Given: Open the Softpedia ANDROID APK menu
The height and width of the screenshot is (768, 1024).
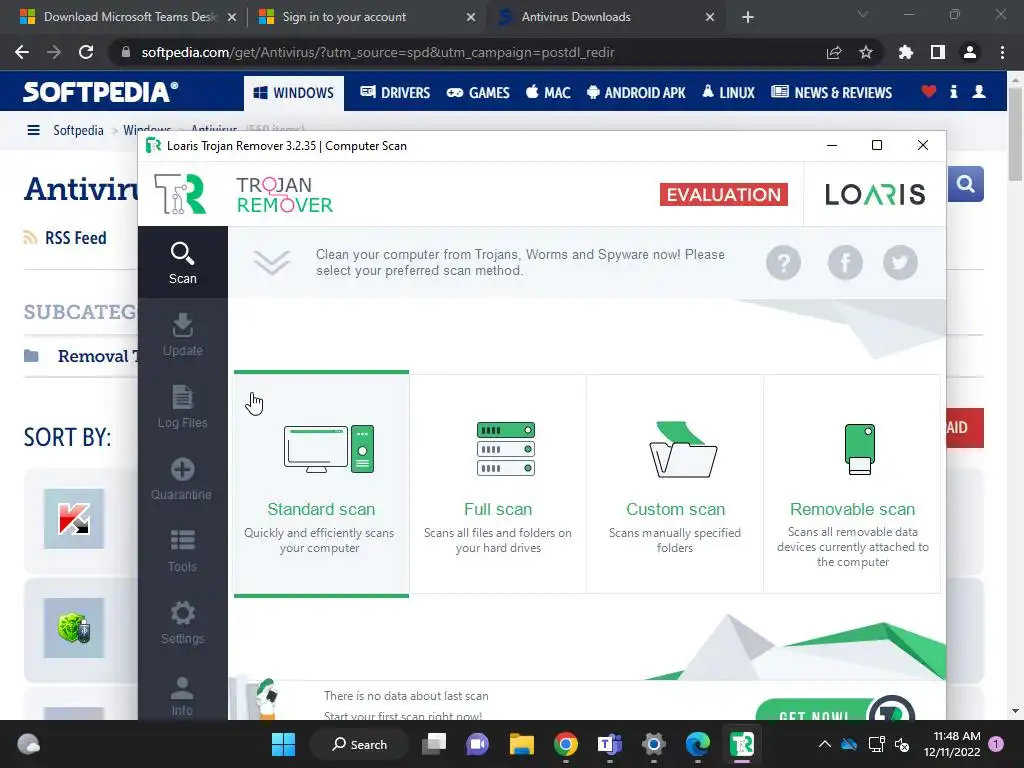Looking at the screenshot, I should [636, 93].
